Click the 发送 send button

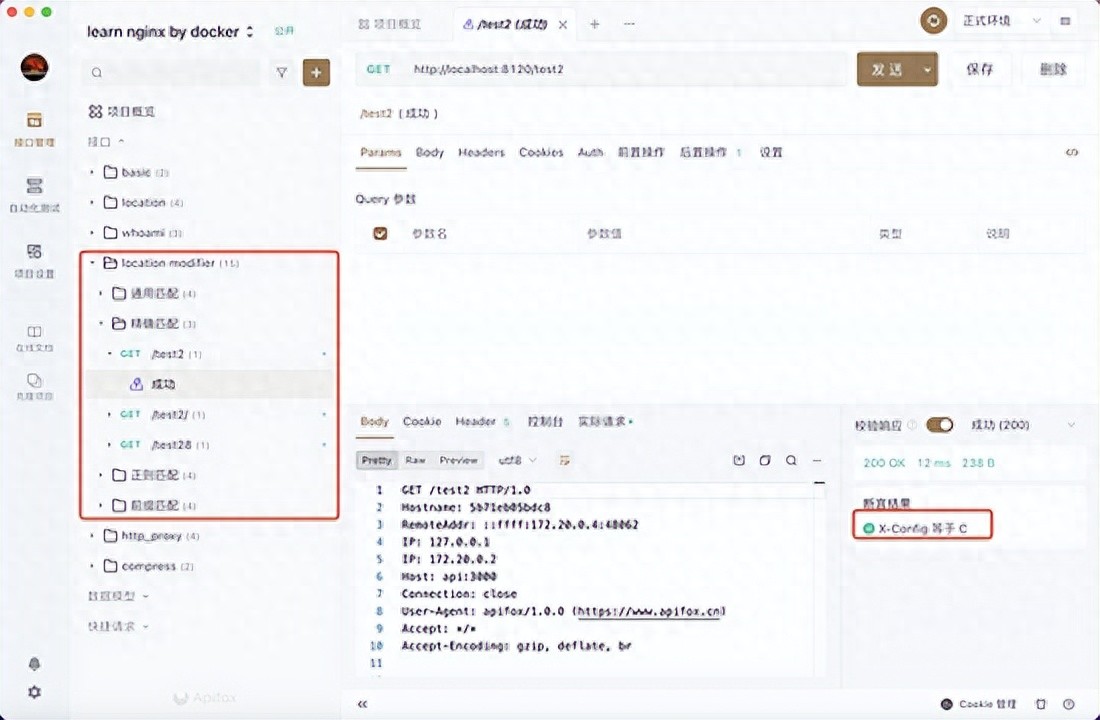(887, 69)
